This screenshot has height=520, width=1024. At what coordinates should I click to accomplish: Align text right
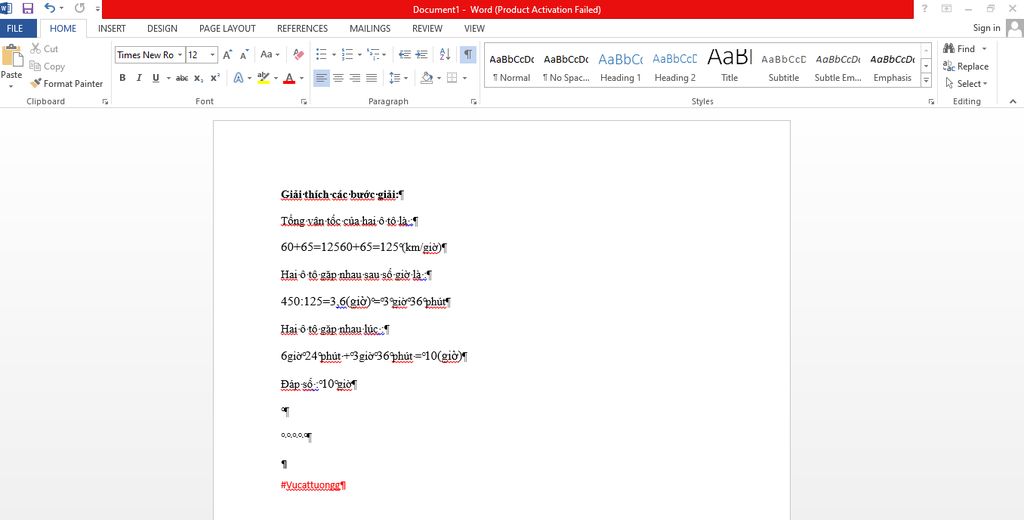(355, 78)
